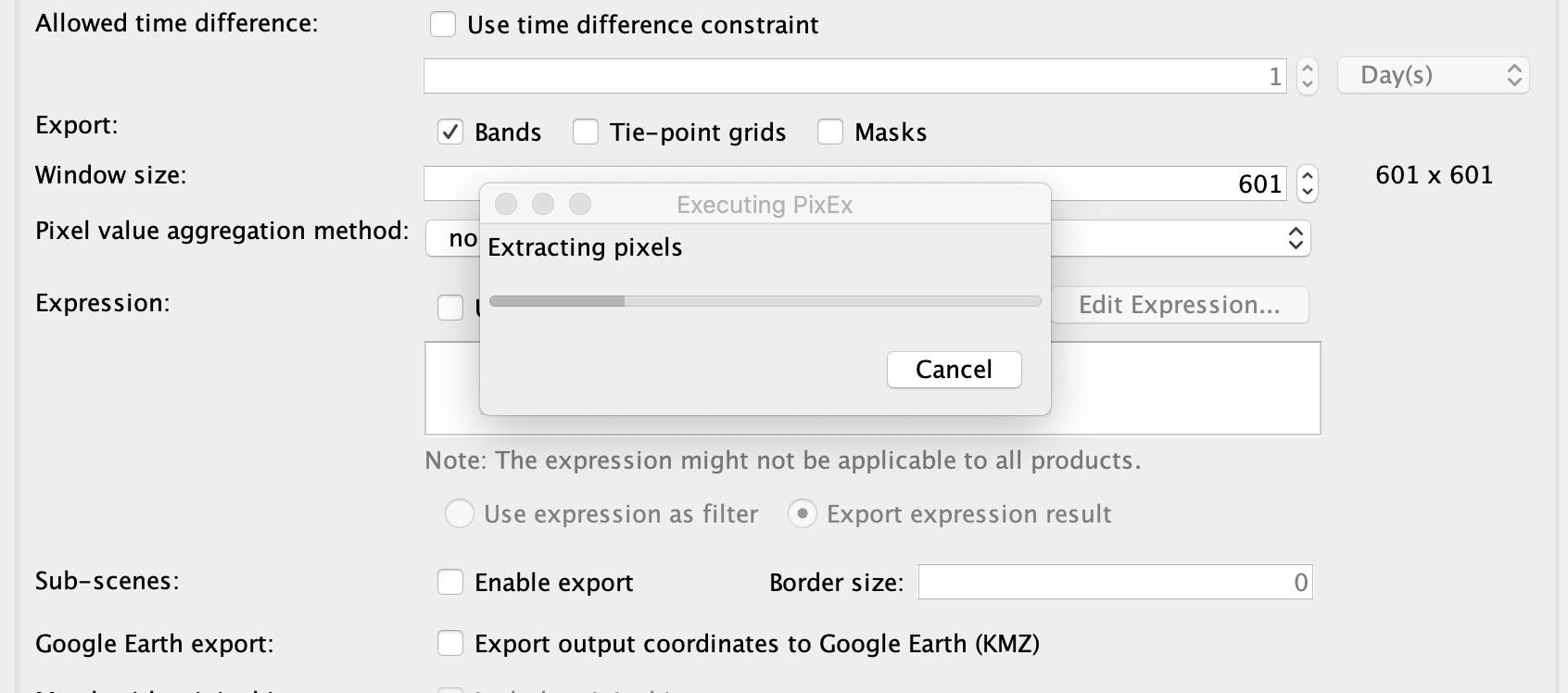Decrease the allowed time difference value

pyautogui.click(x=1308, y=83)
